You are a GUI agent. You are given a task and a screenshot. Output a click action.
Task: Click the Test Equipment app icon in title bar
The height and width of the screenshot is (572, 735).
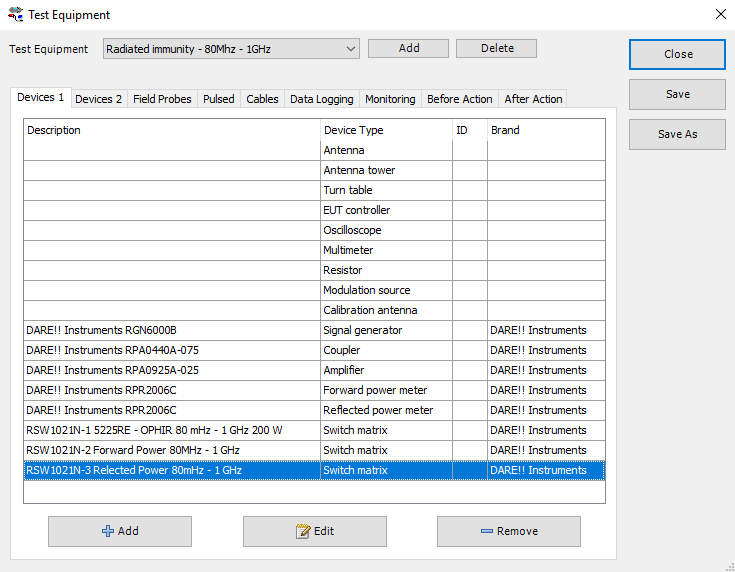pos(15,15)
